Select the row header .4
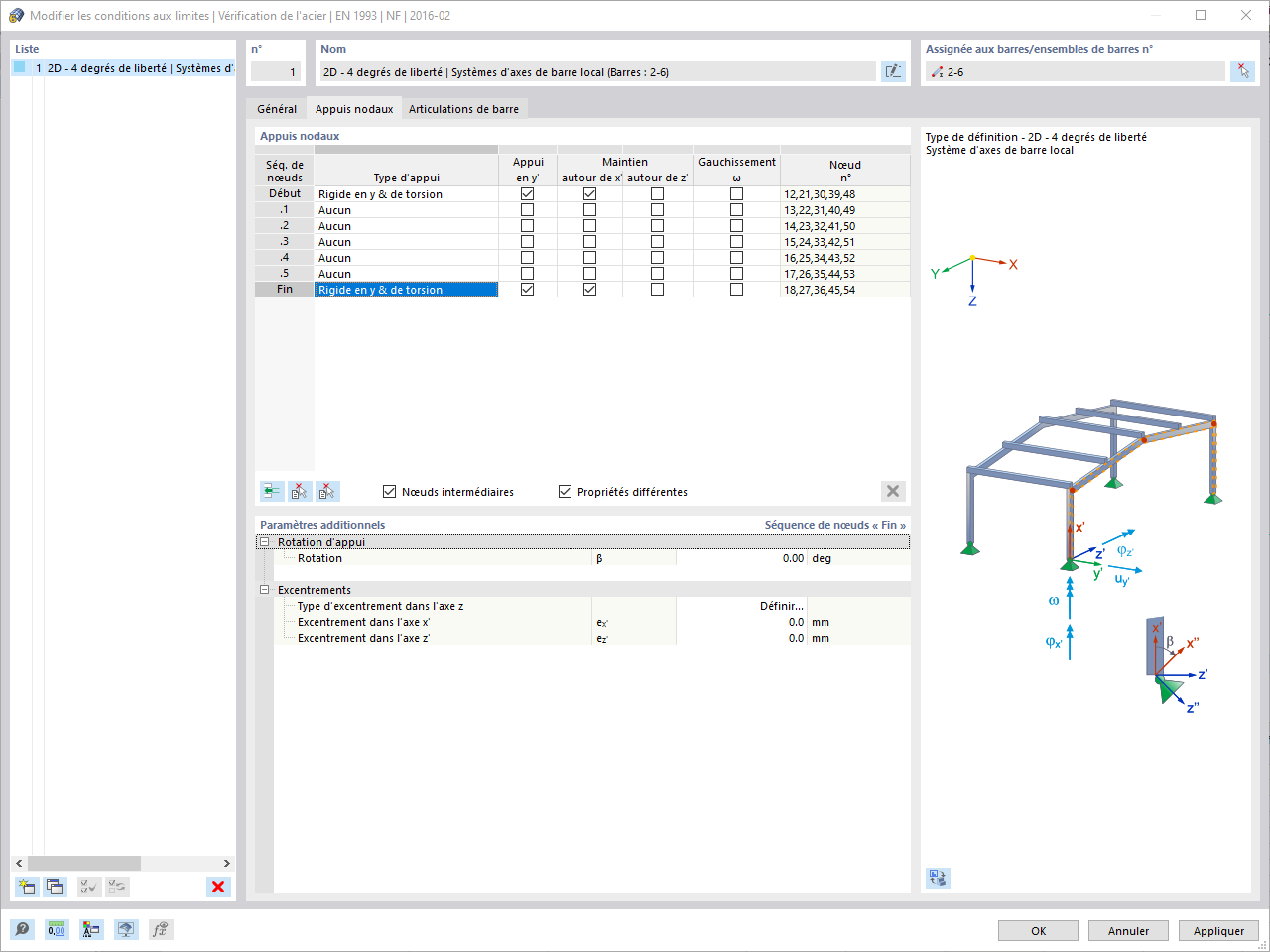 click(285, 258)
